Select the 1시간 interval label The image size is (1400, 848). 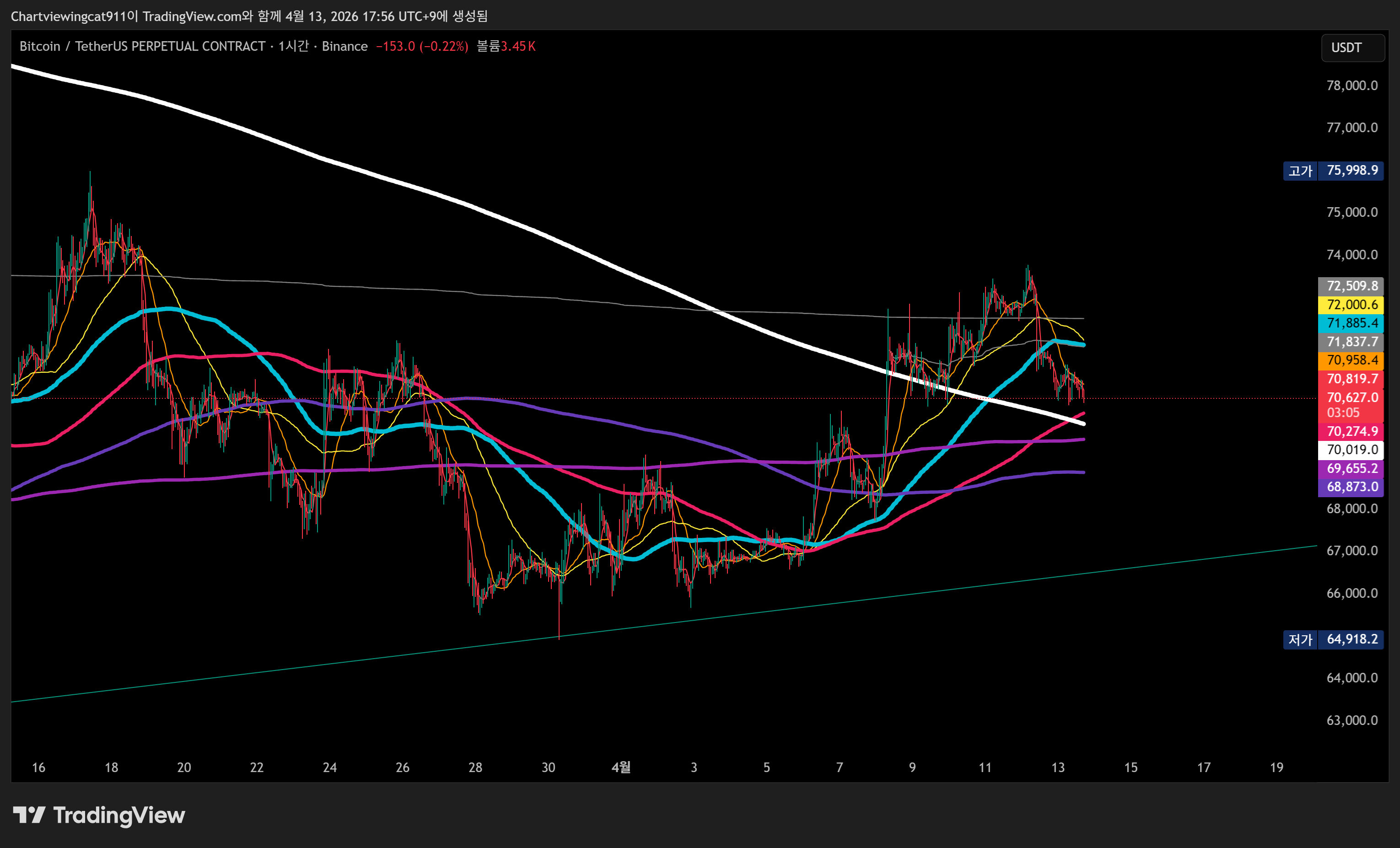coord(293,47)
